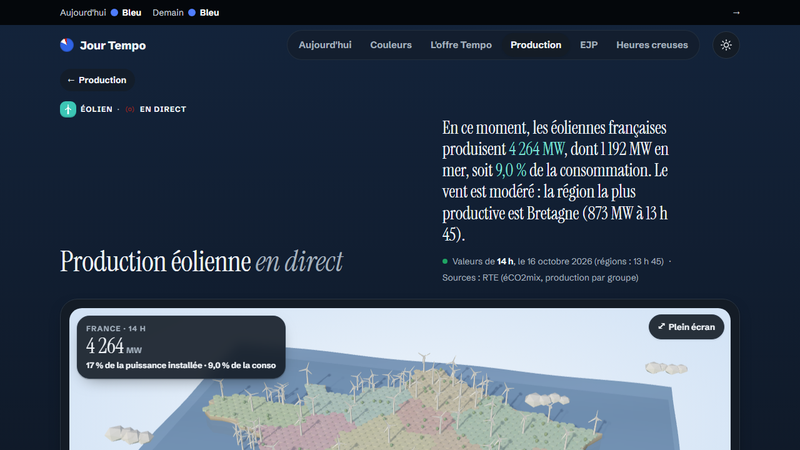Click the Aujourd'hui Bleu banner label
Image resolution: width=800 pixels, height=450 pixels.
(101, 13)
